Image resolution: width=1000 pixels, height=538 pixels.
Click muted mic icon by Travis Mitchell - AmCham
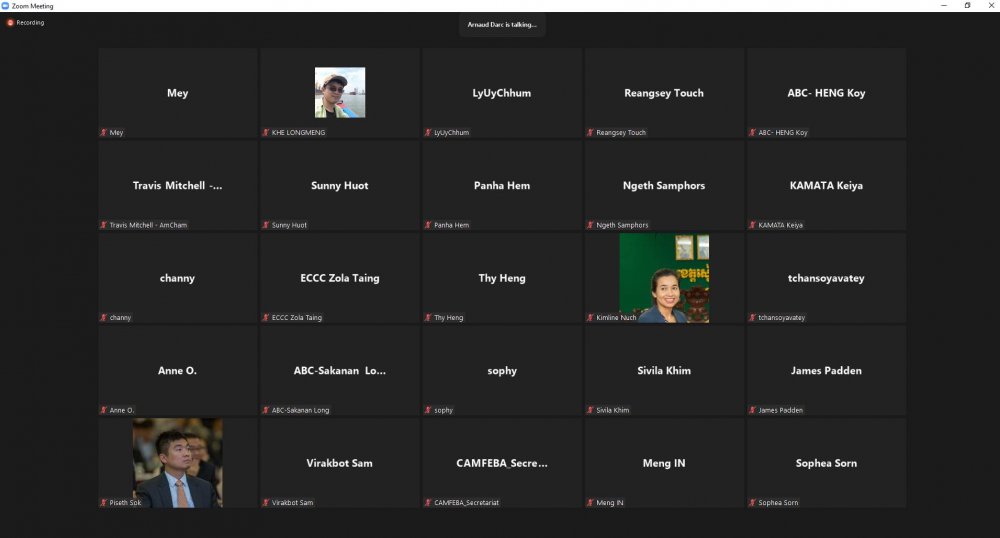coord(103,225)
